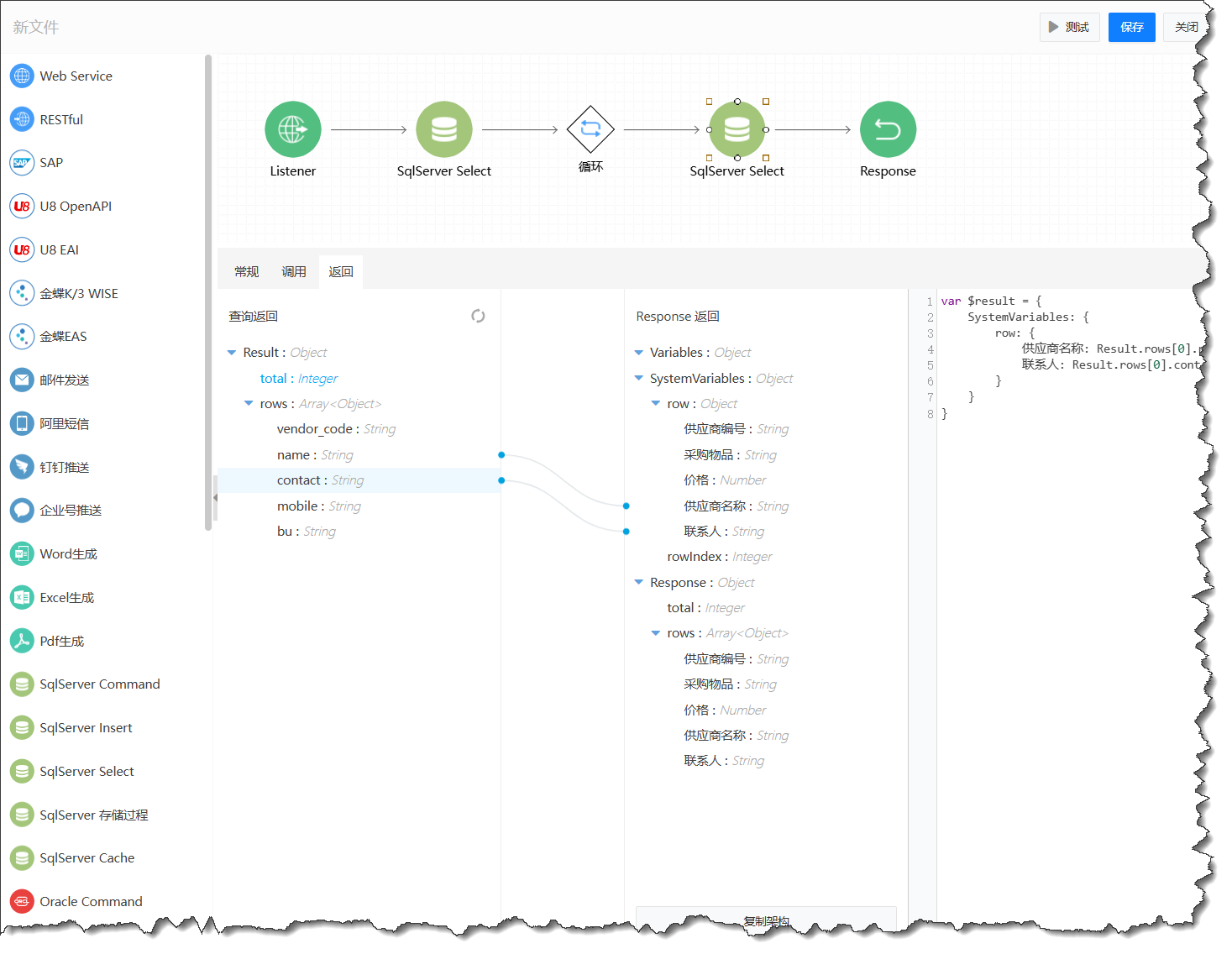The image size is (1232, 954).
Task: Collapse the Response object tree node
Action: 639,583
